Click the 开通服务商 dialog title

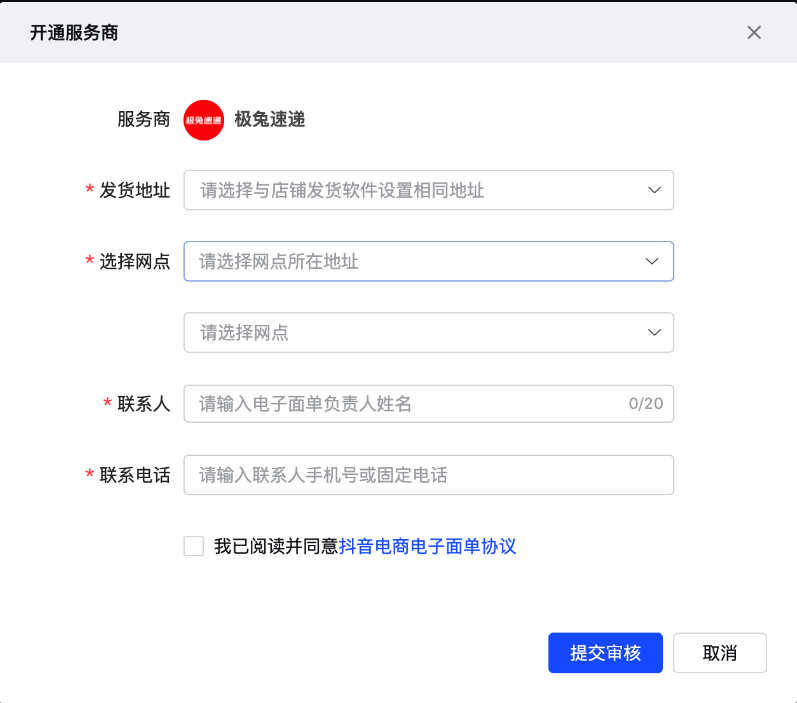73,32
